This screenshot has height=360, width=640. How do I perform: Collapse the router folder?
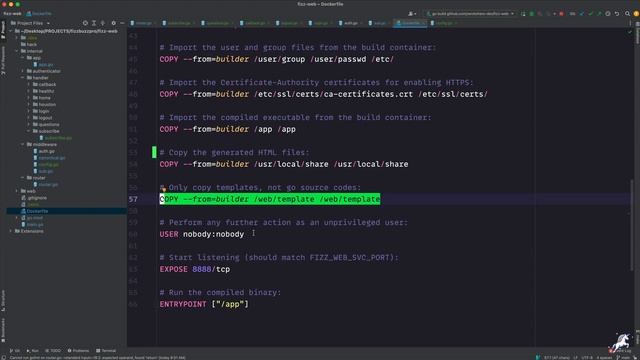pyautogui.click(x=22, y=178)
